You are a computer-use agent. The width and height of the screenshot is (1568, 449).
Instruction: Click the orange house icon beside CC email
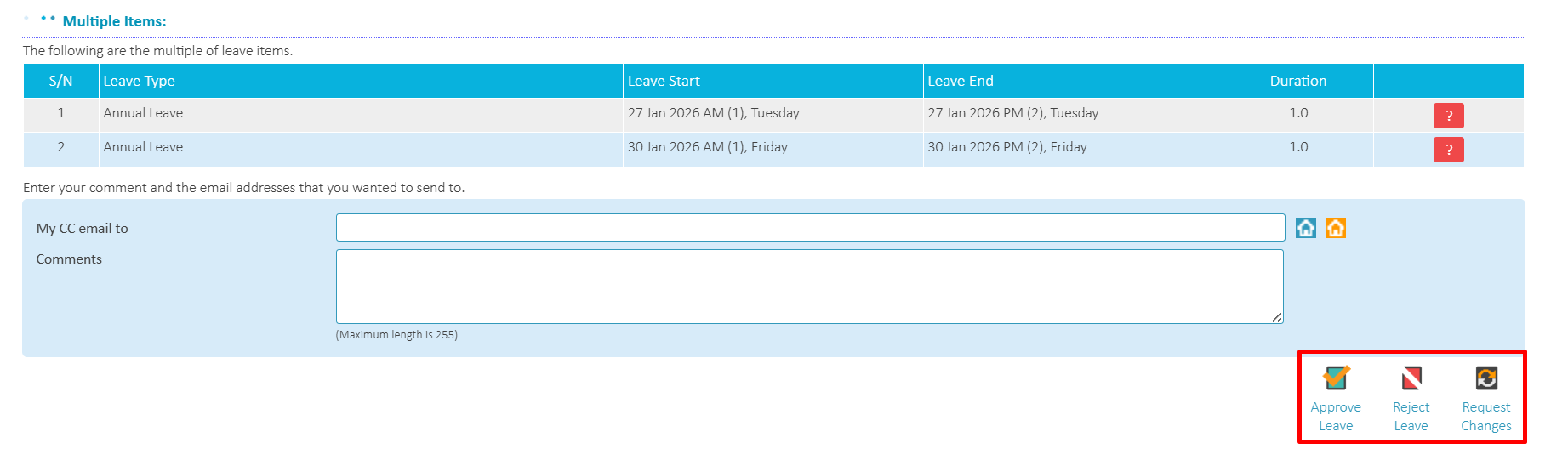(1335, 228)
